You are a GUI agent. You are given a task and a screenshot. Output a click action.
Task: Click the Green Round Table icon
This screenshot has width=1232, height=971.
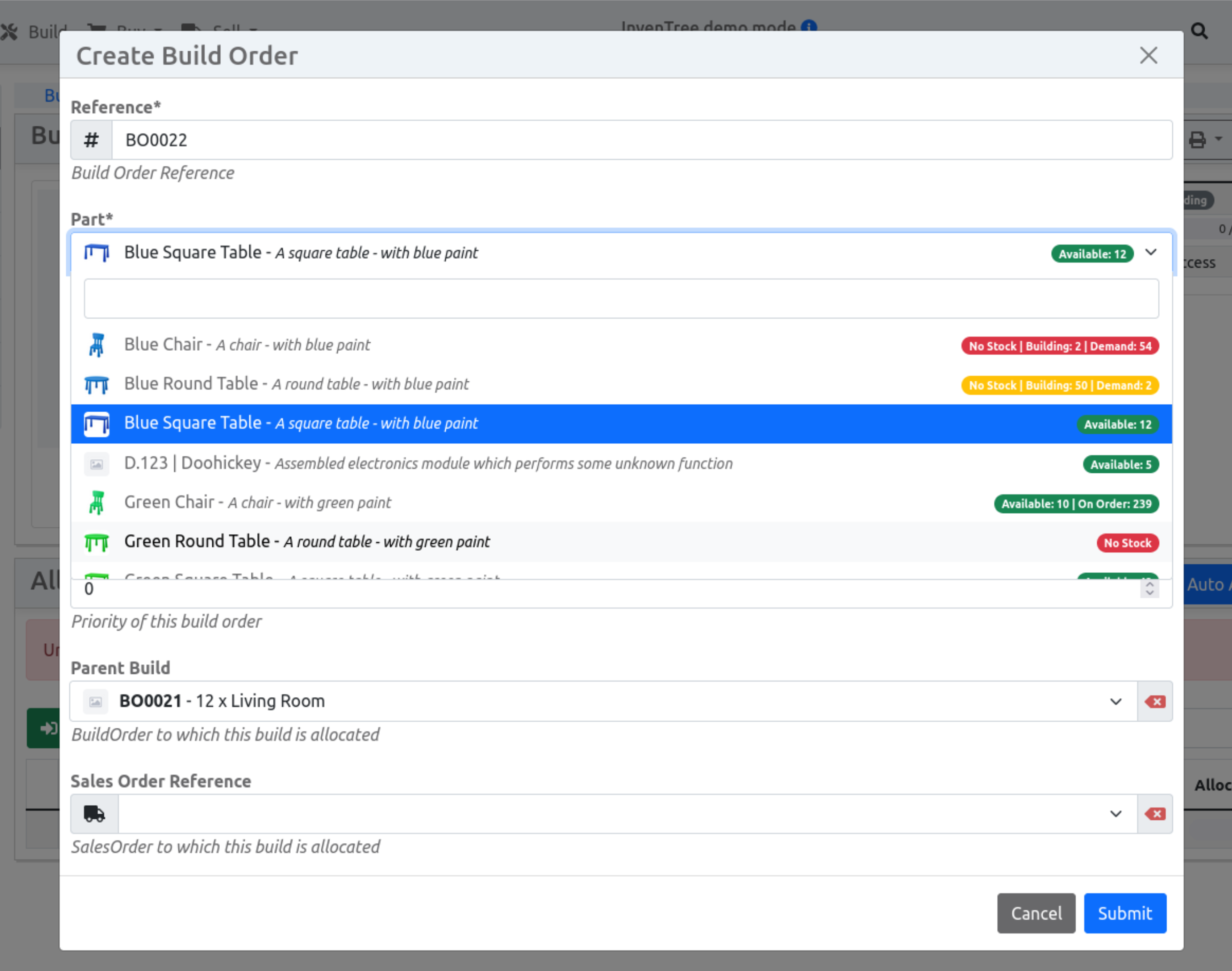(97, 542)
